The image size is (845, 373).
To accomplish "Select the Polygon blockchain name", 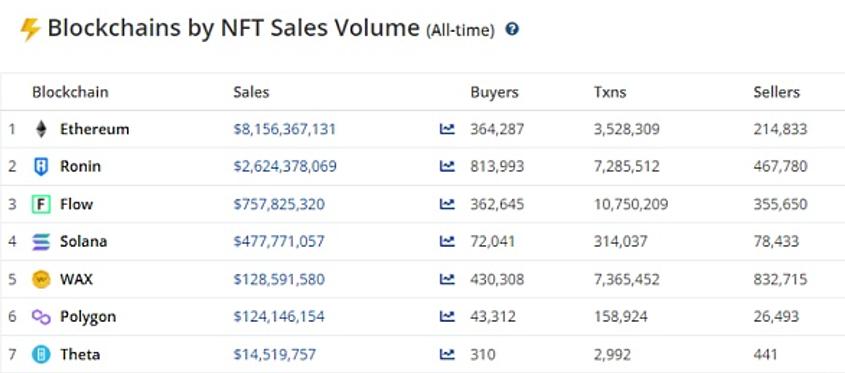I will coord(88,316).
